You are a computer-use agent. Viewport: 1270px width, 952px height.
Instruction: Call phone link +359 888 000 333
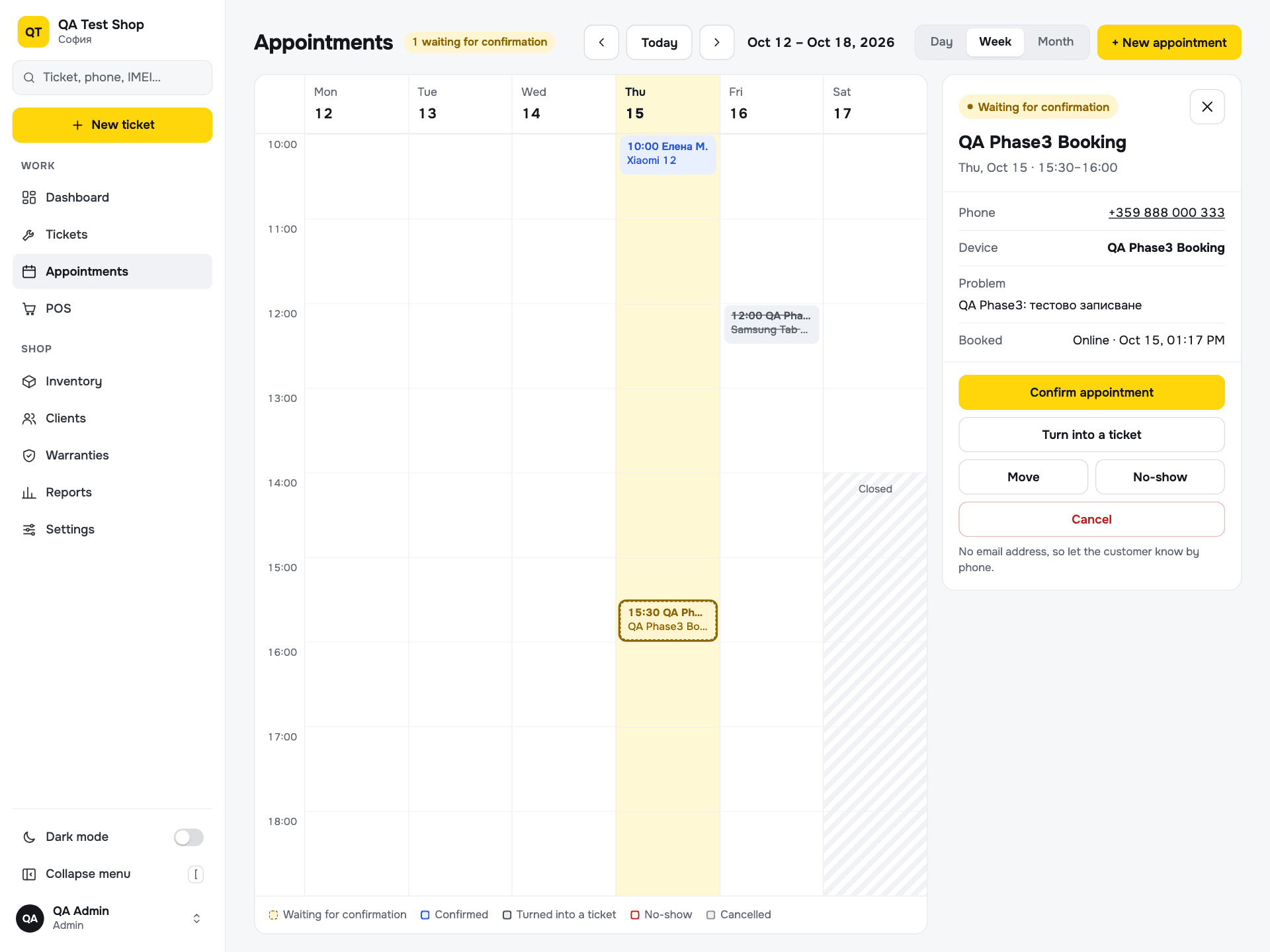(1166, 212)
